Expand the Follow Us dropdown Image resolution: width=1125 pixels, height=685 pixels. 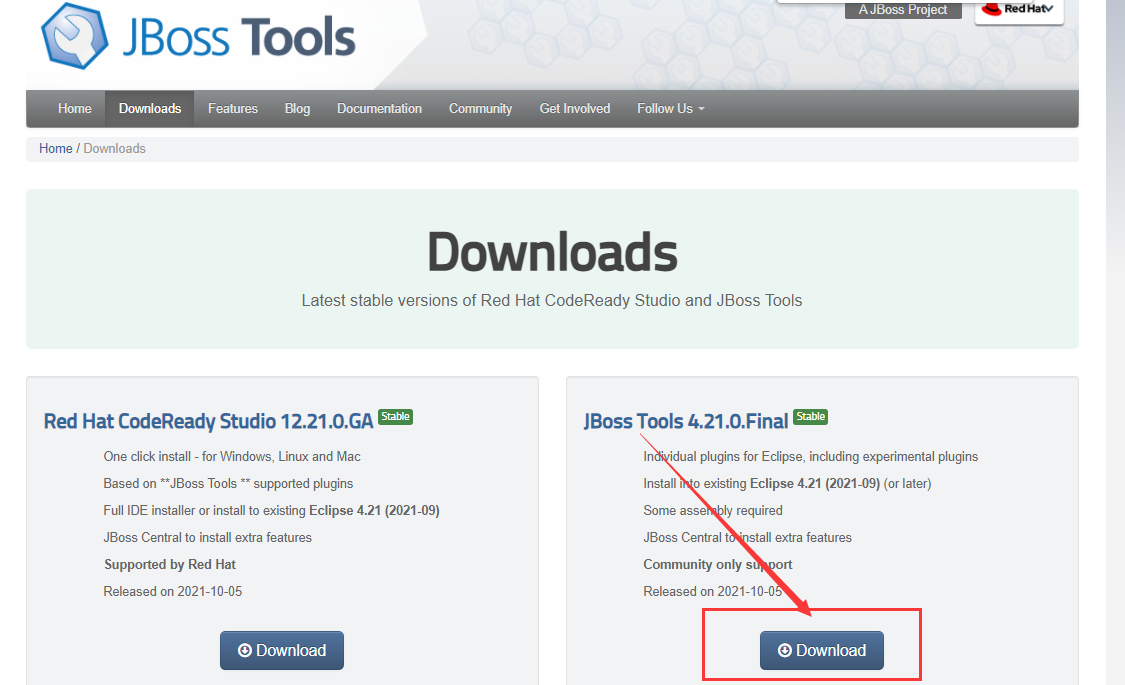coord(671,108)
